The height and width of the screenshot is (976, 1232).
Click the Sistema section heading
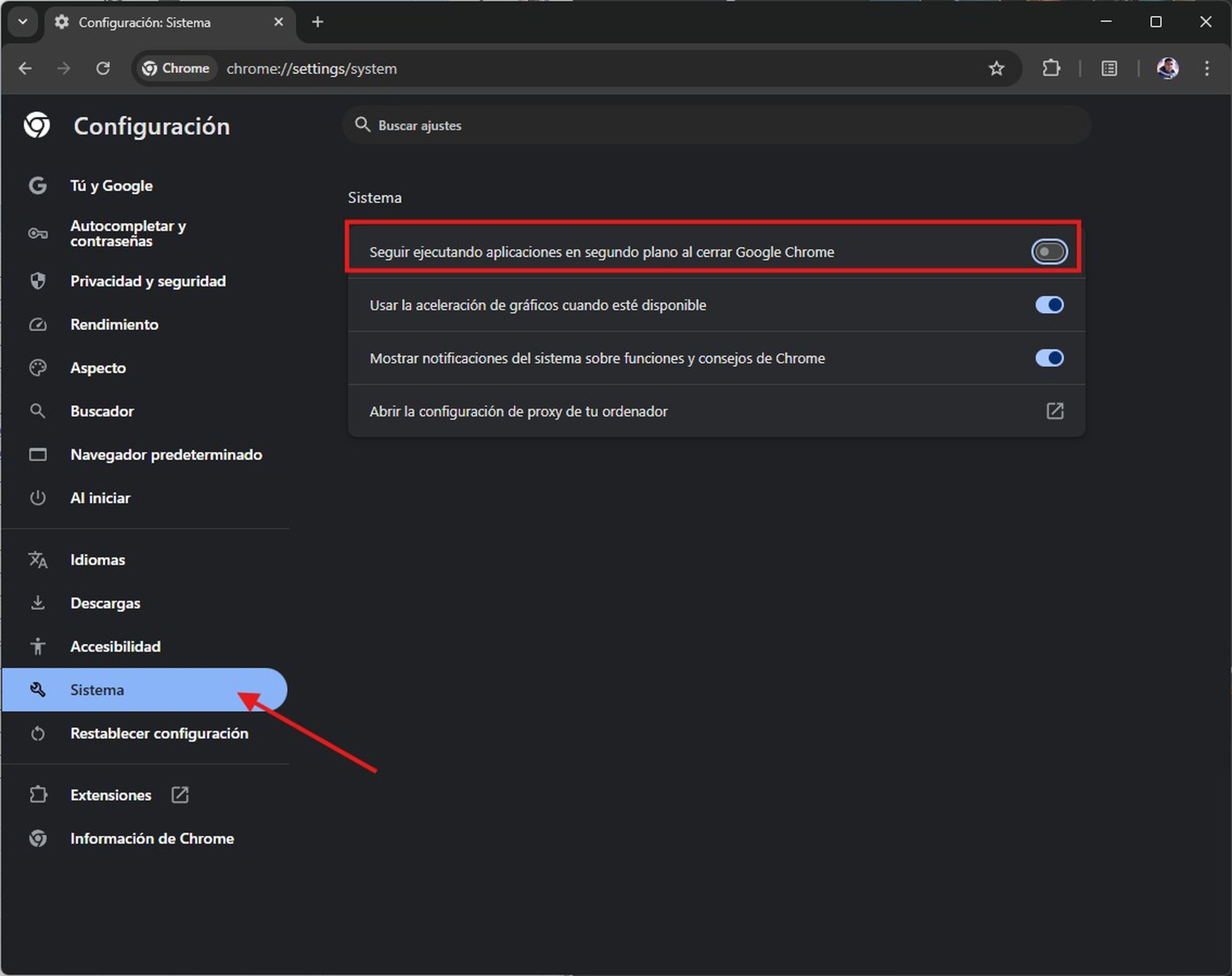click(x=375, y=198)
